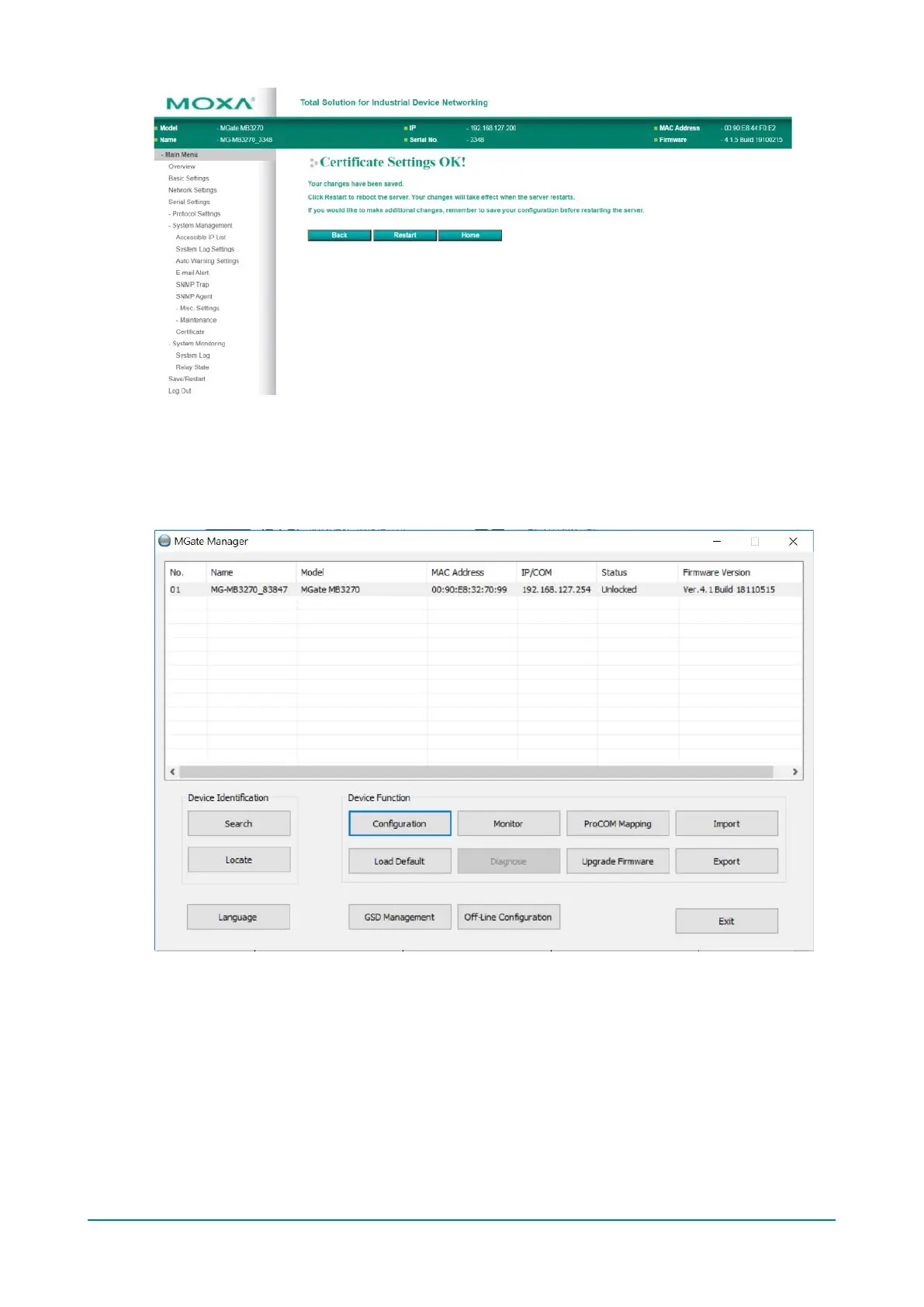Click the MOXA logo
The height and width of the screenshot is (1307, 924).
pos(210,103)
